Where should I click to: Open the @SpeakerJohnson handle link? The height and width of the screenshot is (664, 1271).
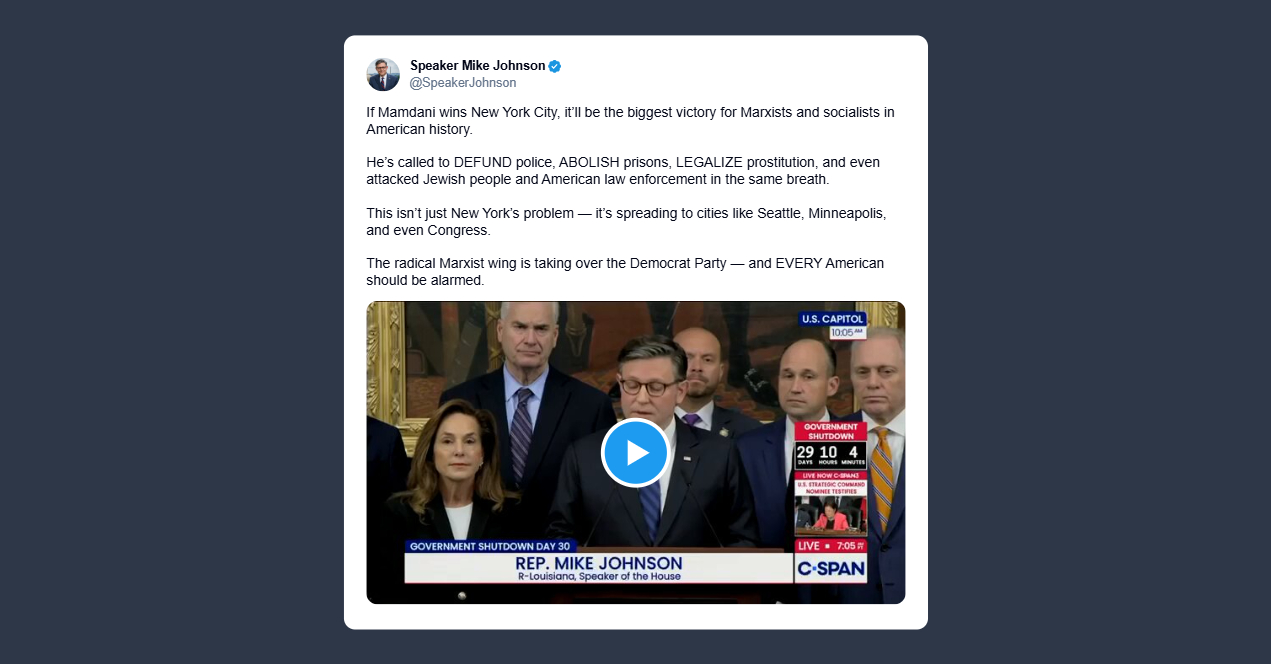pos(463,83)
